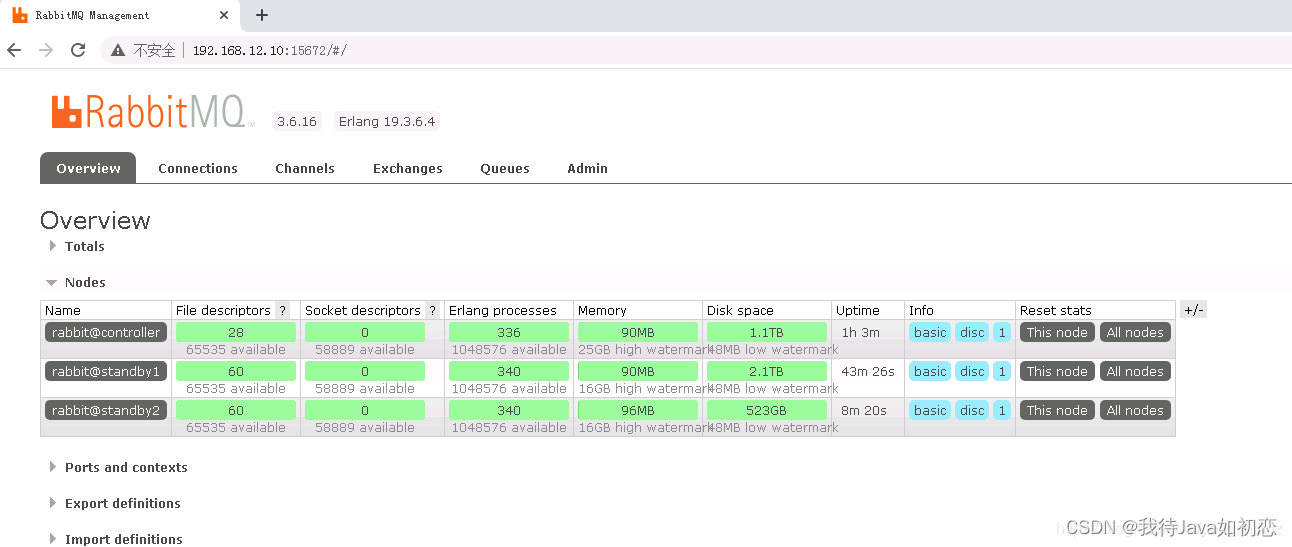The width and height of the screenshot is (1292, 547).
Task: Click version label 3.6.16
Action: (297, 121)
